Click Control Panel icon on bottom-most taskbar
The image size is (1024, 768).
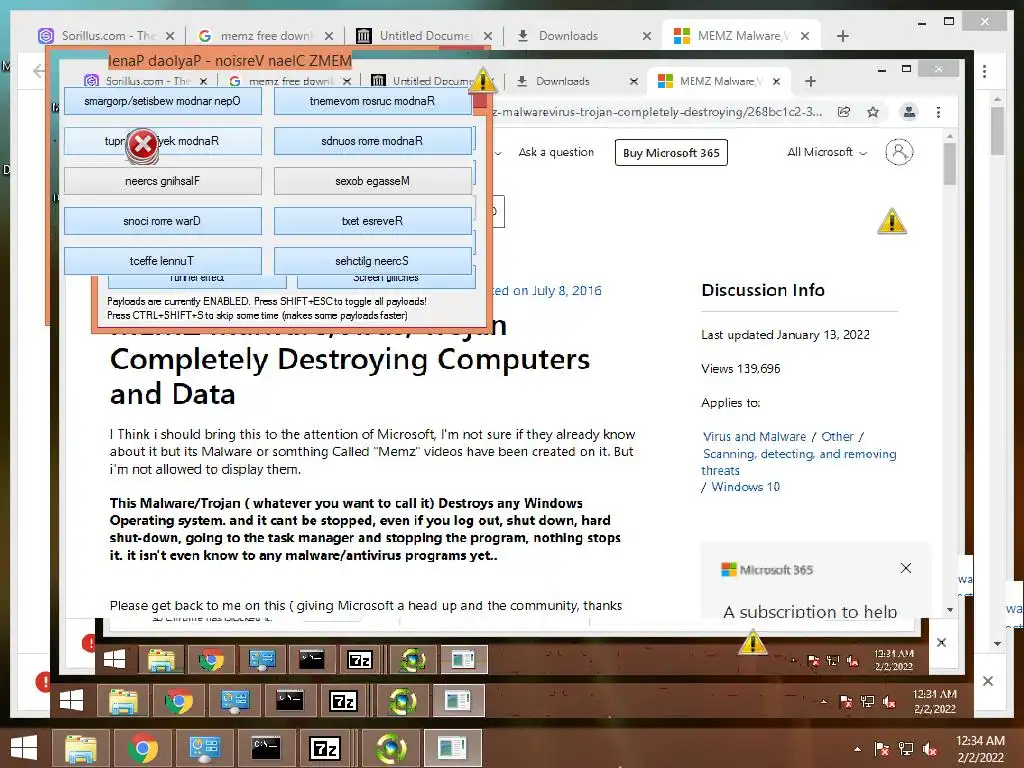click(x=204, y=748)
